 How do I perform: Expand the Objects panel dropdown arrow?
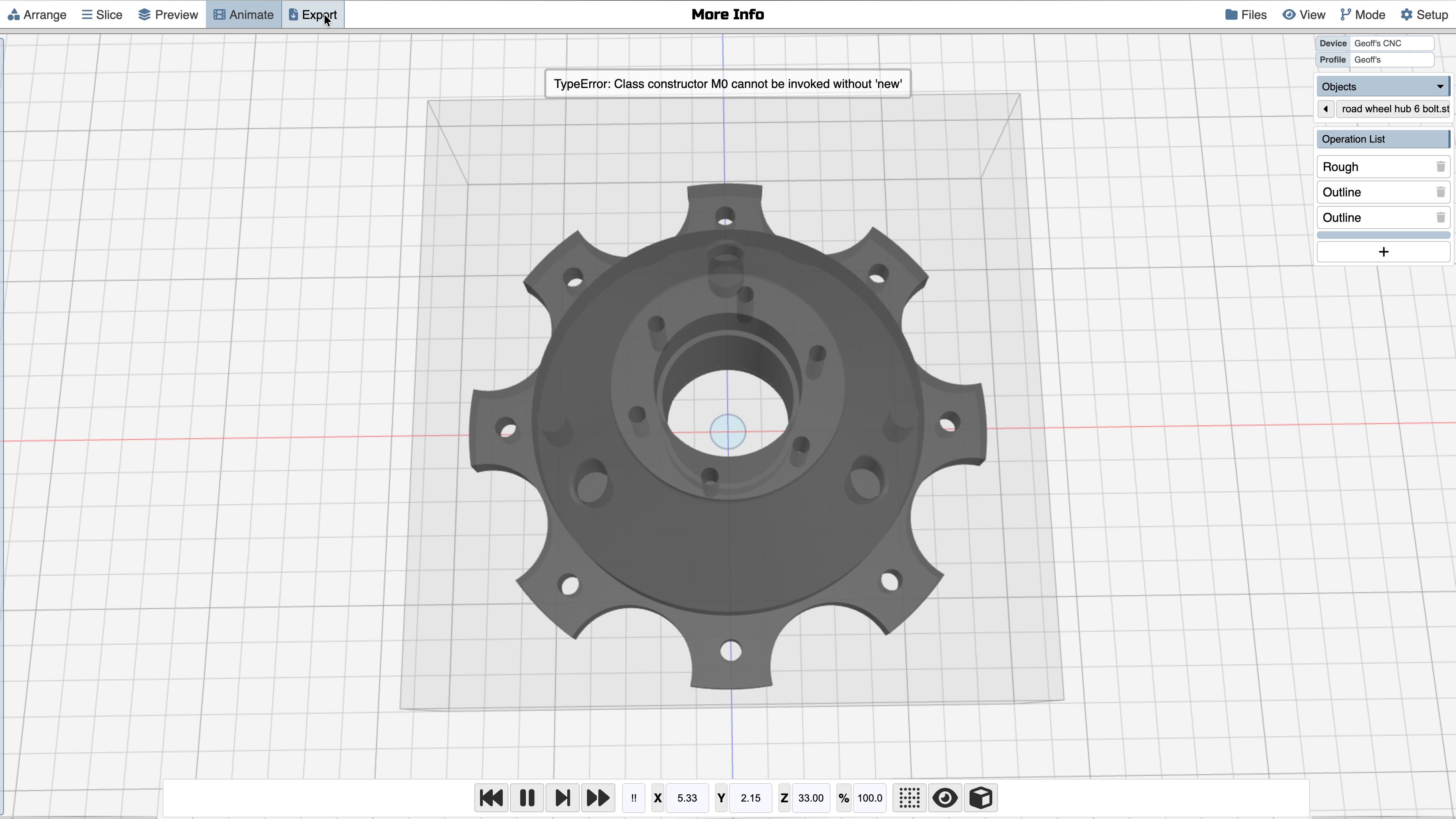click(x=1440, y=86)
